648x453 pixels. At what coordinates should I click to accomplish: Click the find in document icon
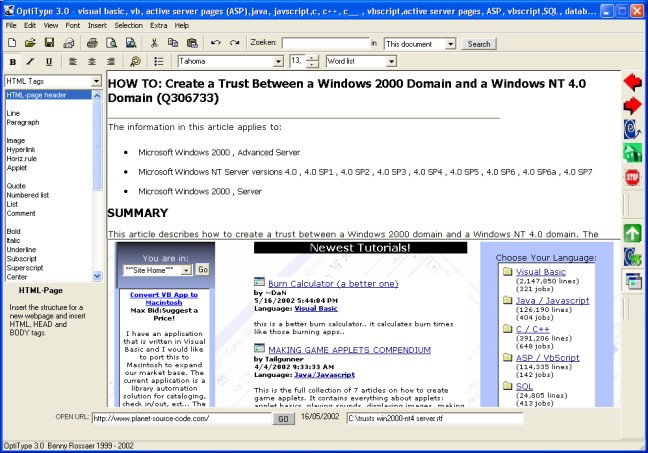click(x=131, y=43)
